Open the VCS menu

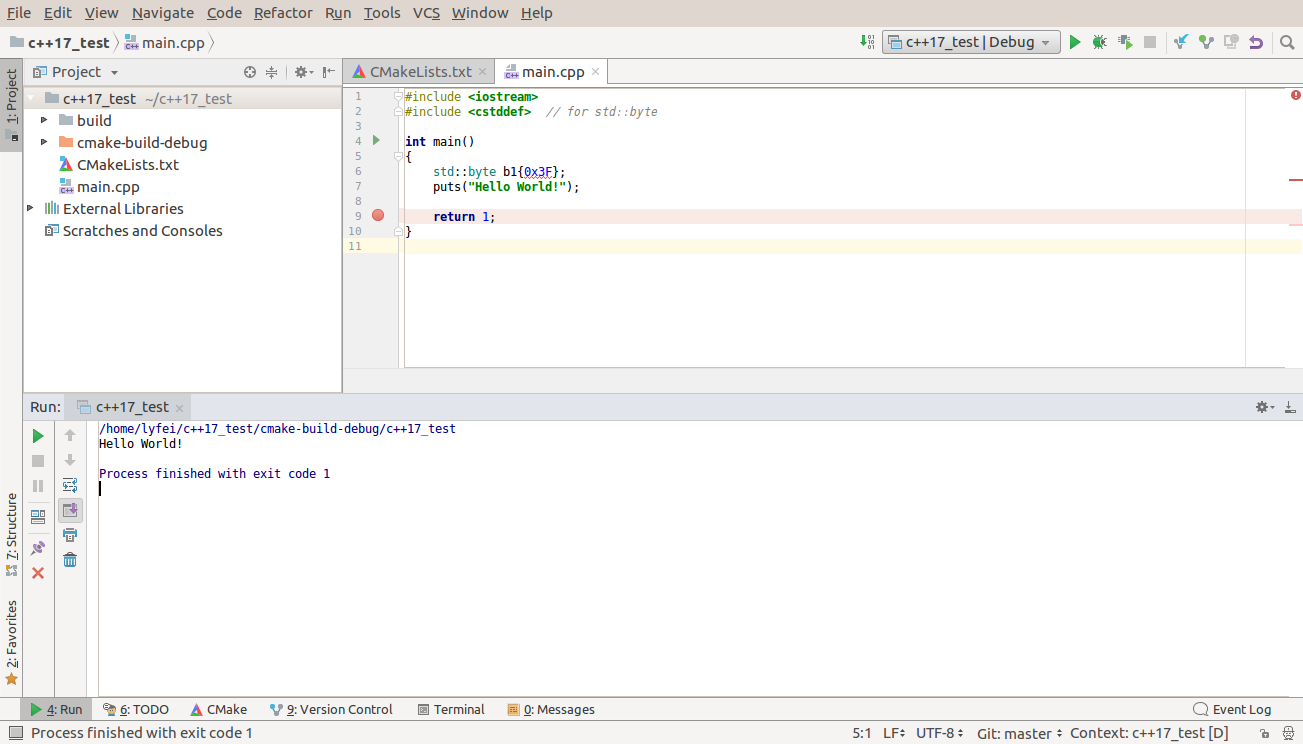pyautogui.click(x=426, y=13)
